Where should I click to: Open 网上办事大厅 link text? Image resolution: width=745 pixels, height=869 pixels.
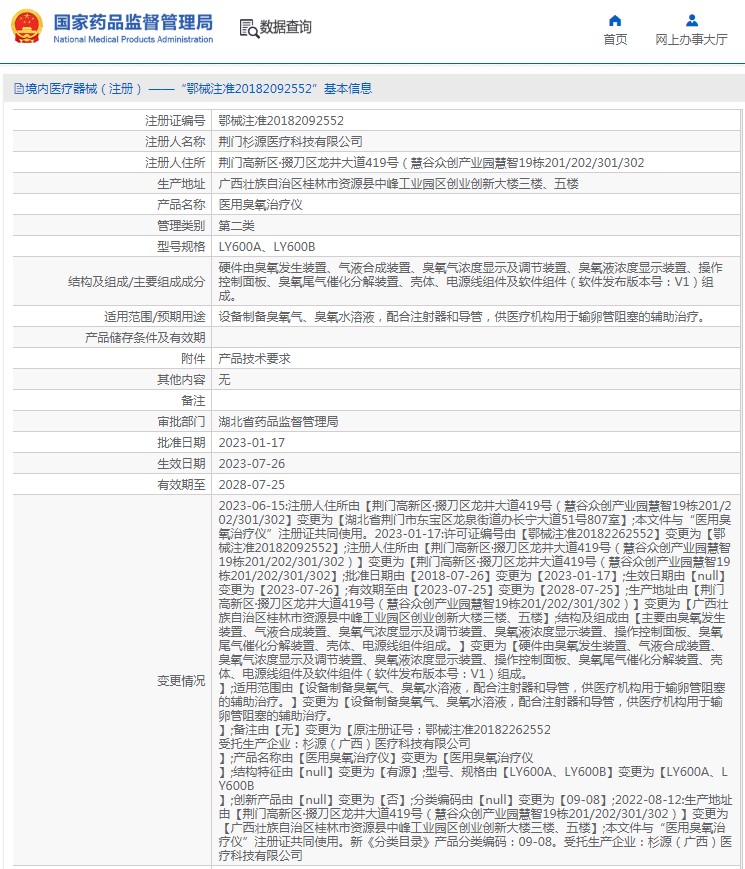click(691, 39)
